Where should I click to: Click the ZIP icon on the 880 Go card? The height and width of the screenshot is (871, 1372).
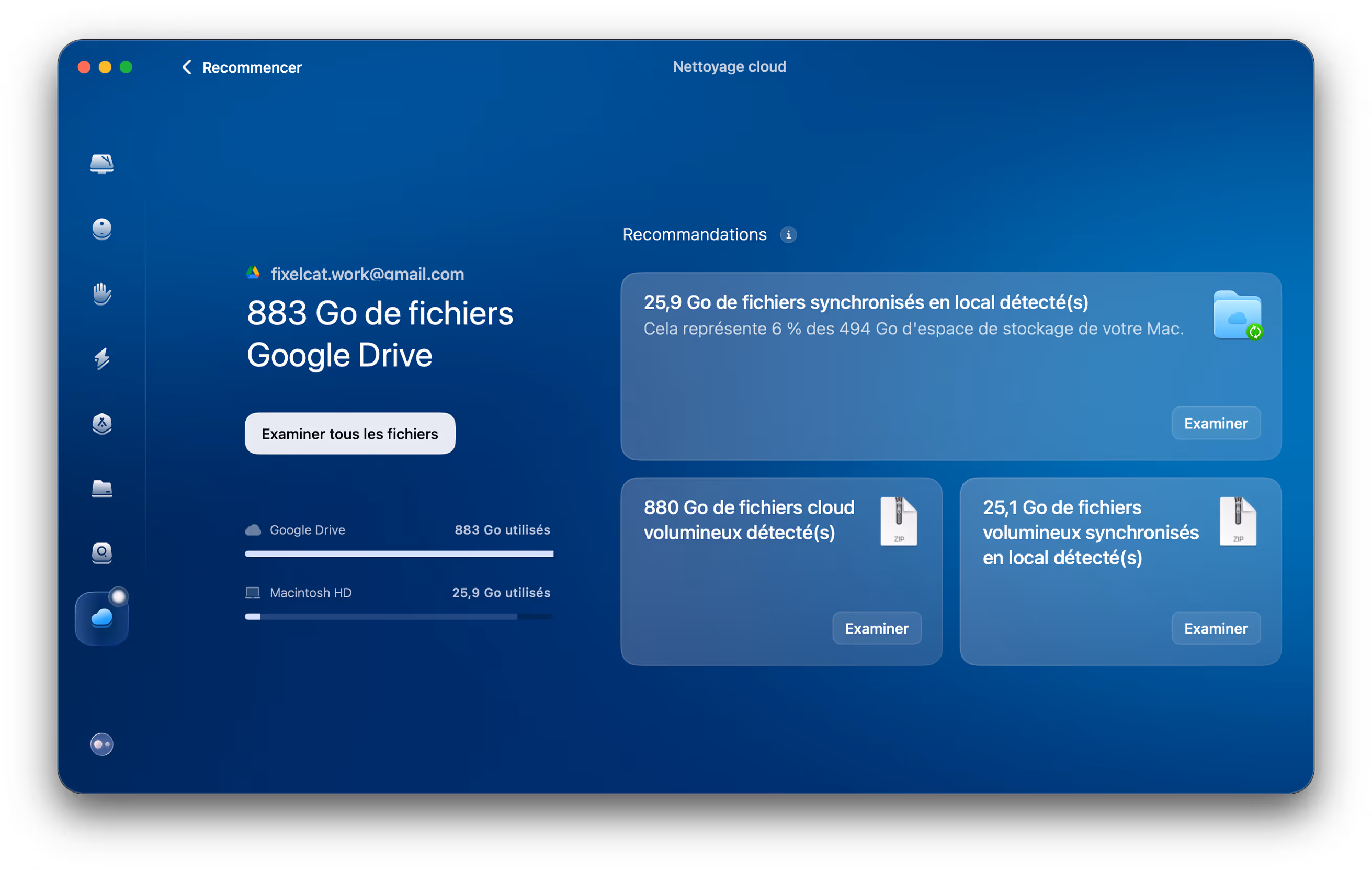click(x=899, y=522)
